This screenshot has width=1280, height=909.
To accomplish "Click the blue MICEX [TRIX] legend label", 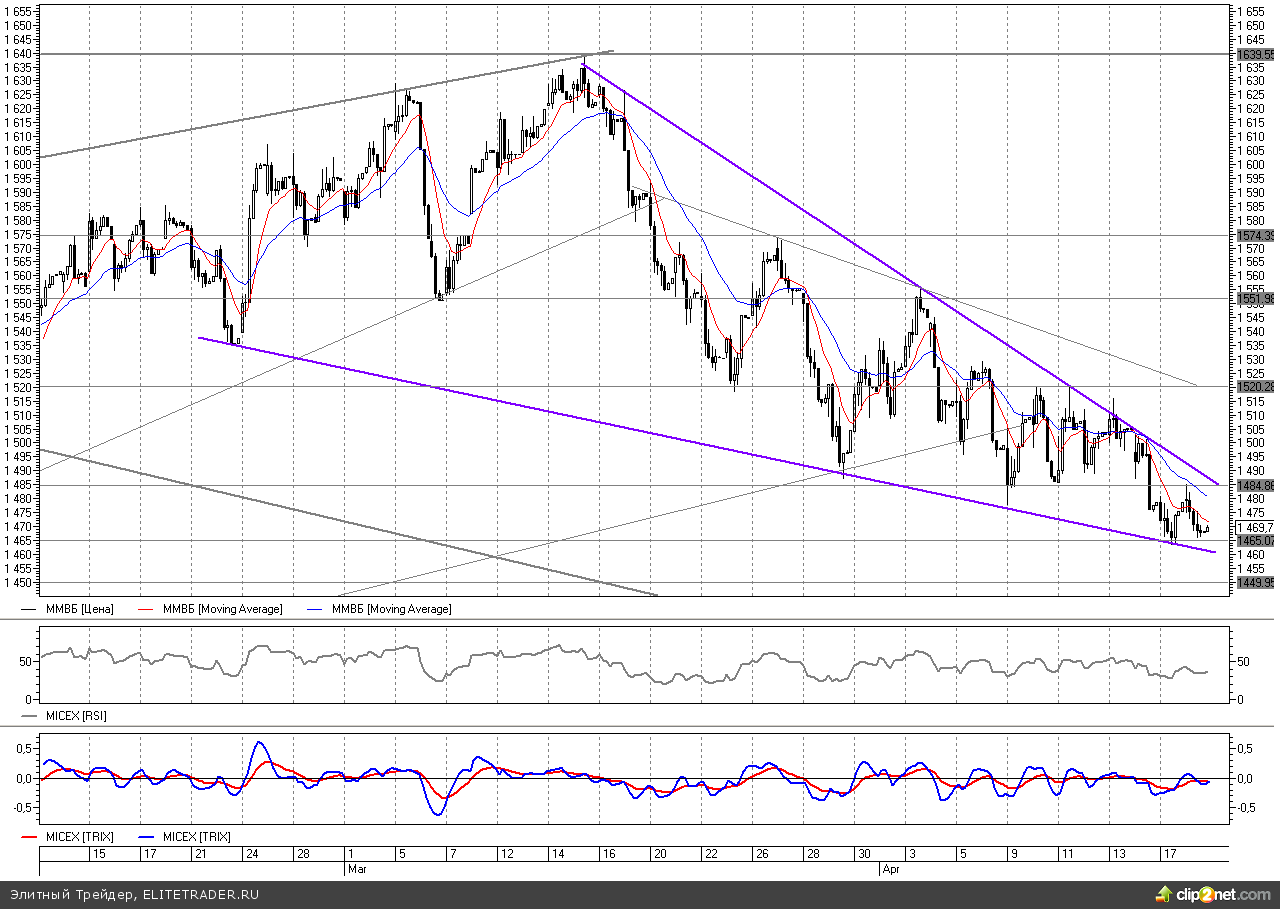I will pyautogui.click(x=191, y=837).
